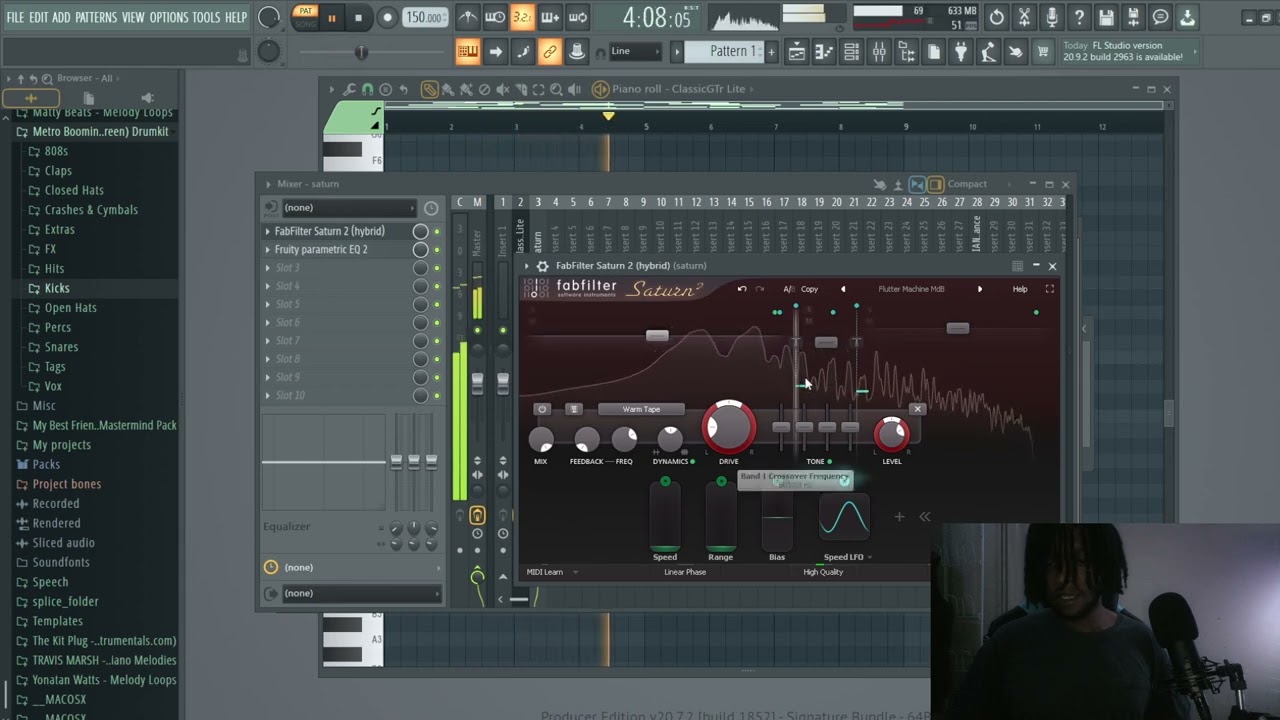Arm the transport record button
Viewport: 1280px width, 720px height.
click(387, 18)
